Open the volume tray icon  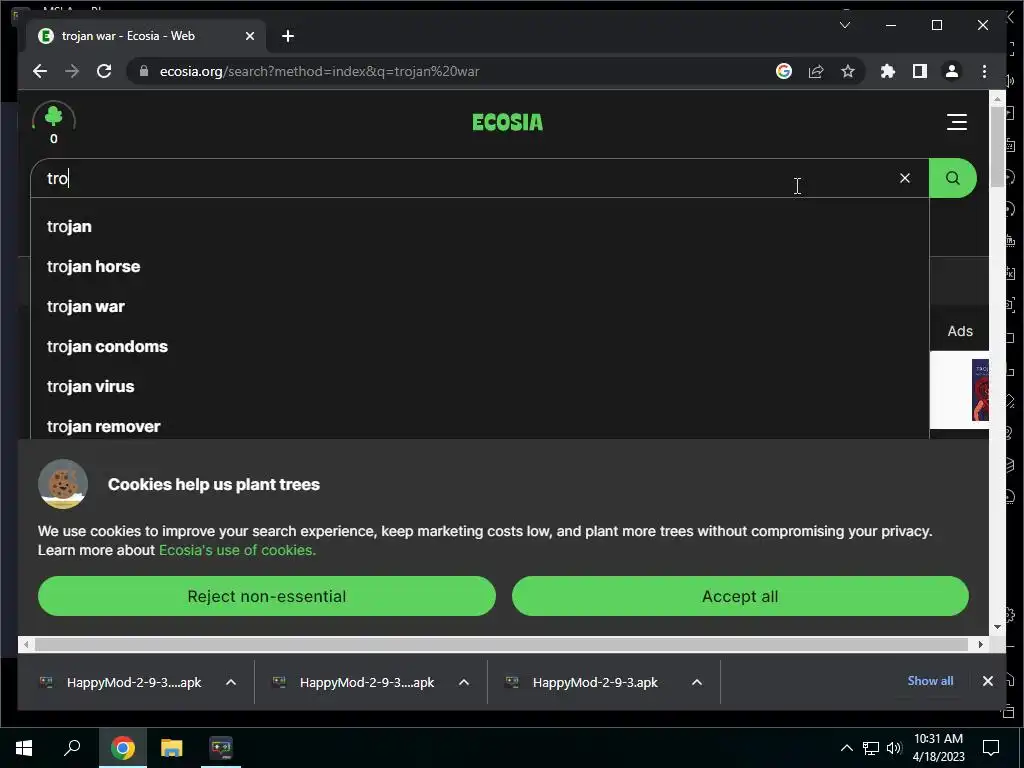coord(893,748)
